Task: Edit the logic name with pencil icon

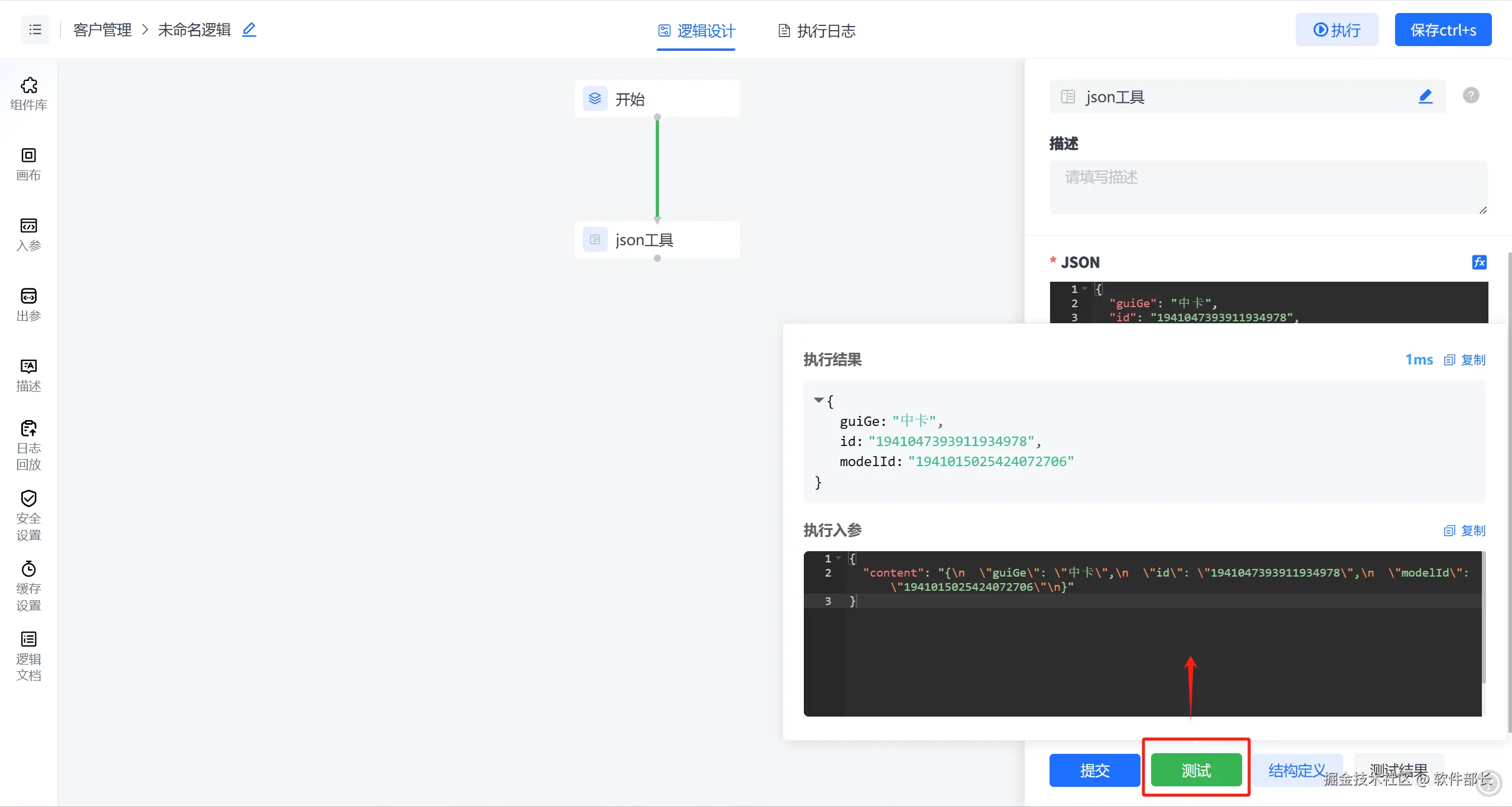Action: pos(249,30)
